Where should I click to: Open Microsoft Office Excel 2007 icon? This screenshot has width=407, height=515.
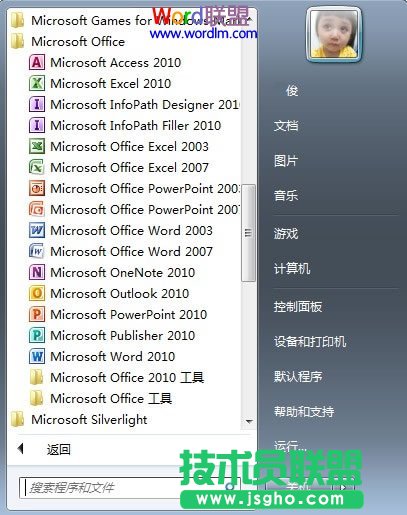click(x=37, y=167)
